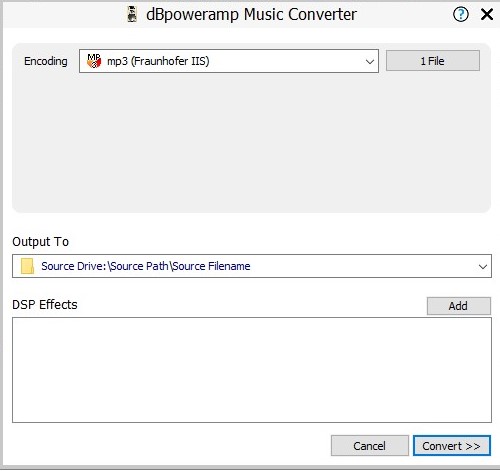Click the mp3 encoder icon in Encoding box
Viewport: 500px width, 471px height.
(94, 61)
